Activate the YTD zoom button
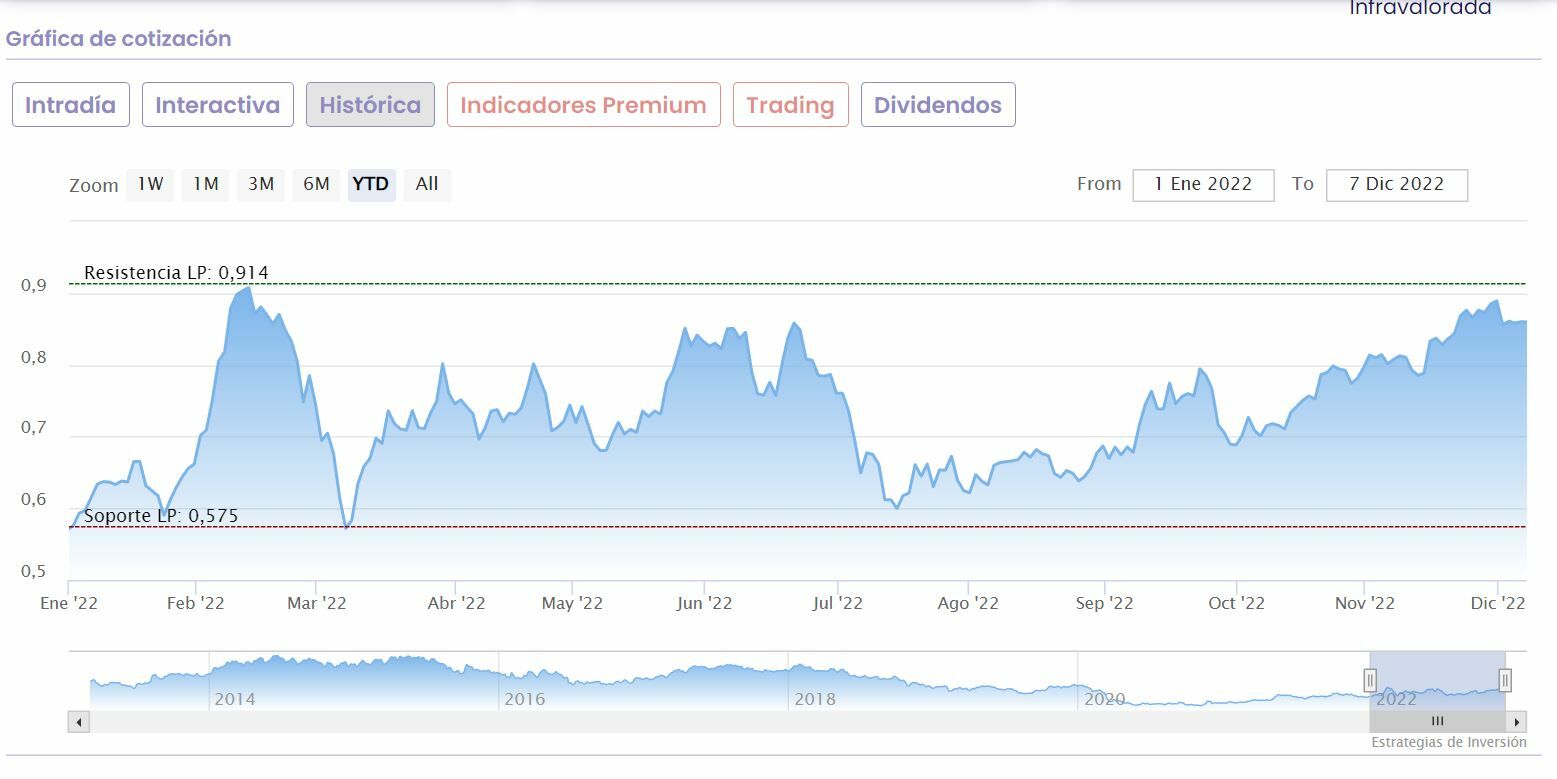The height and width of the screenshot is (779, 1557). pos(371,184)
